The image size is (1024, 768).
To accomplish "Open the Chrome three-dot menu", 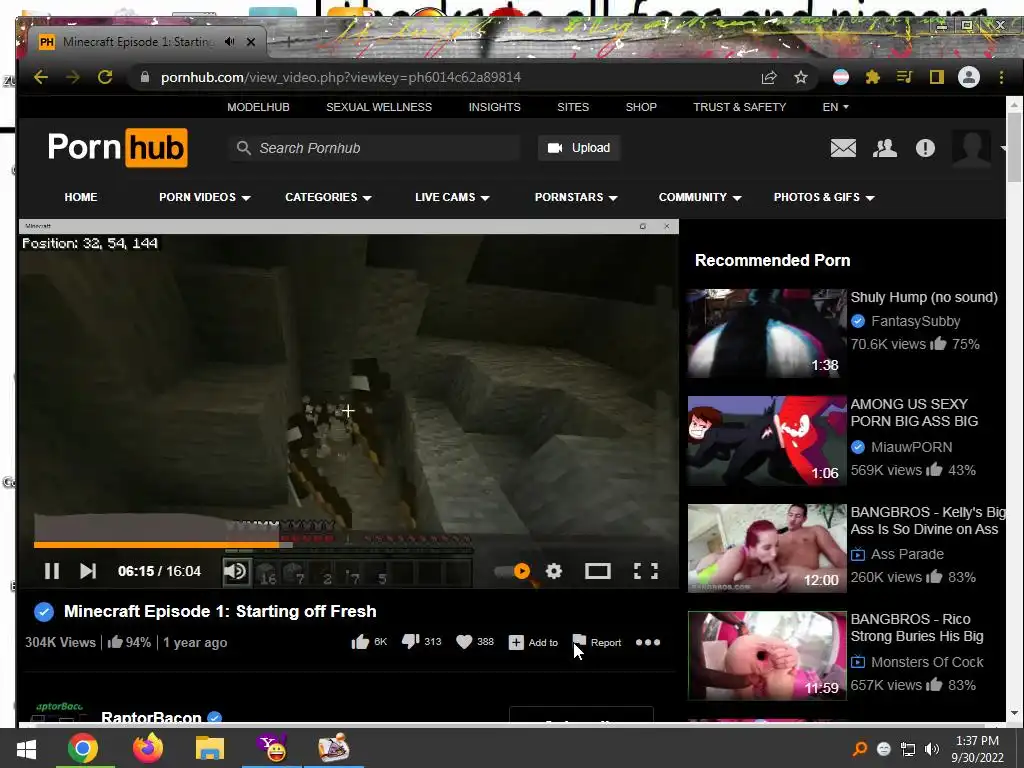I will click(x=1001, y=78).
